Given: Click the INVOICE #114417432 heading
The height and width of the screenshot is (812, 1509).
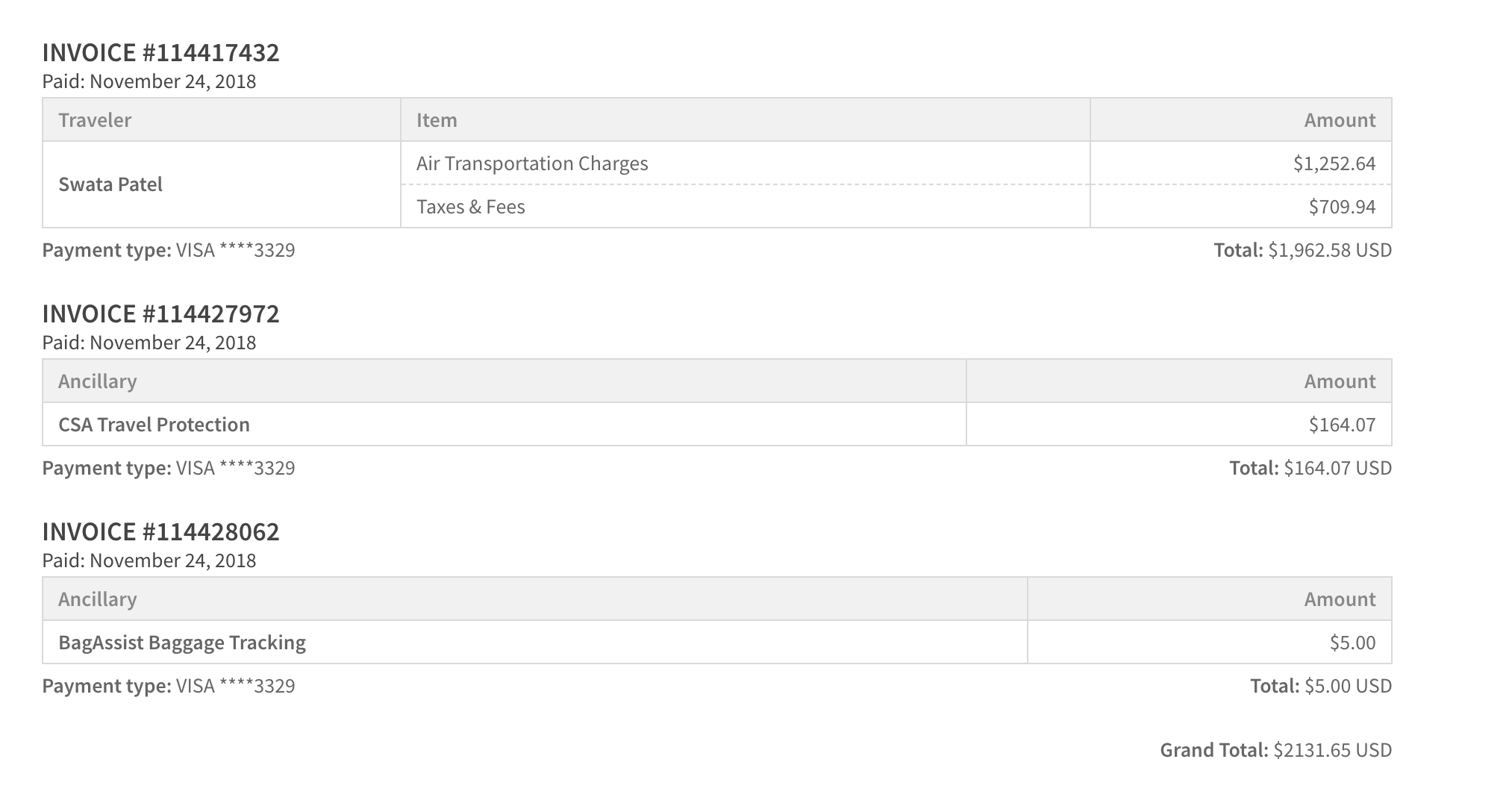Looking at the screenshot, I should 160,53.
